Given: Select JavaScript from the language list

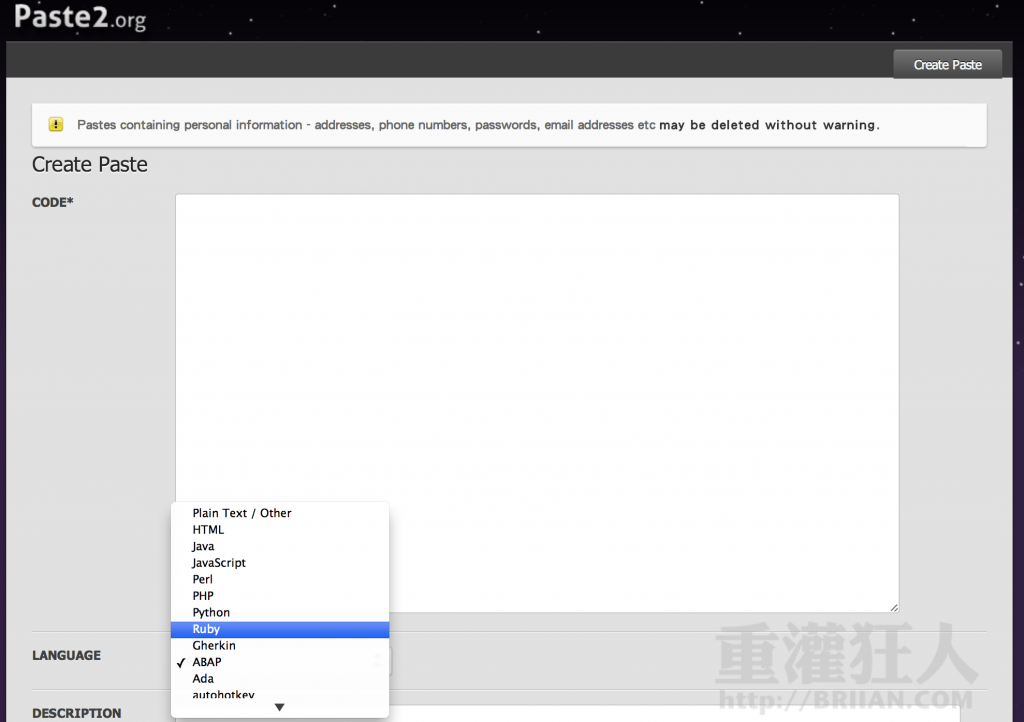Looking at the screenshot, I should point(219,563).
